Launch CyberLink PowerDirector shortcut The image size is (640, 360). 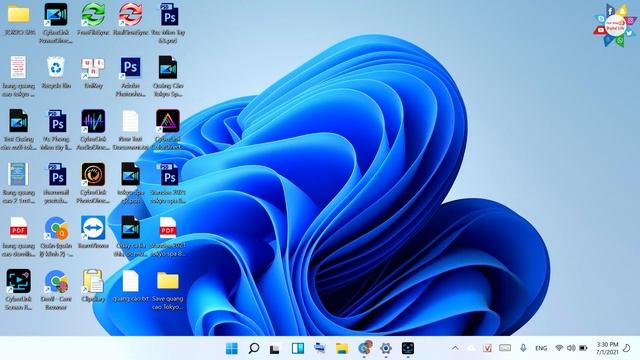[x=56, y=15]
